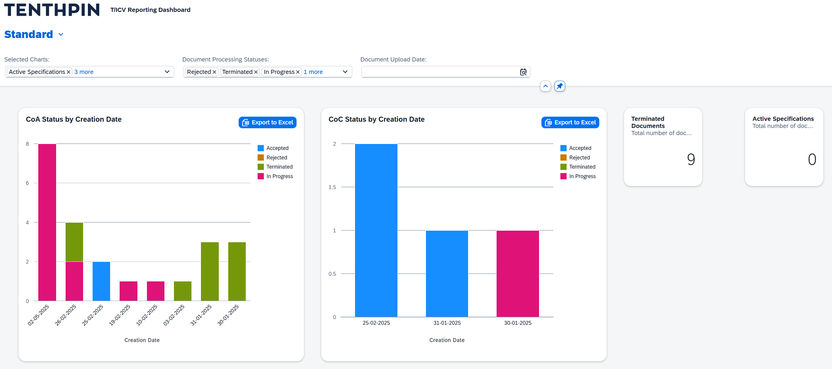This screenshot has width=832, height=369.
Task: Remove the In Progress status token
Action: 298,72
